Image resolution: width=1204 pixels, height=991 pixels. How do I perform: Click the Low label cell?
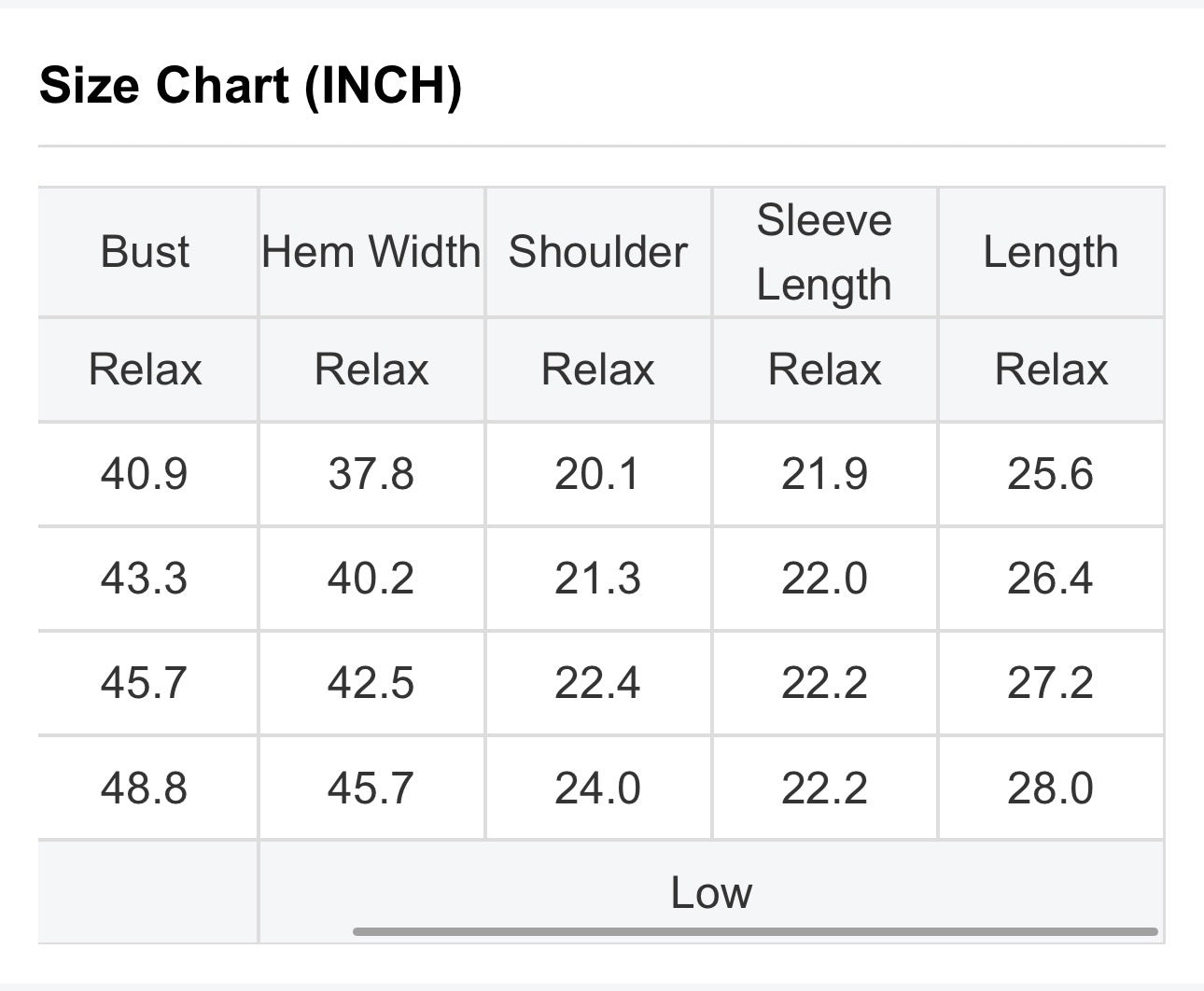point(711,892)
